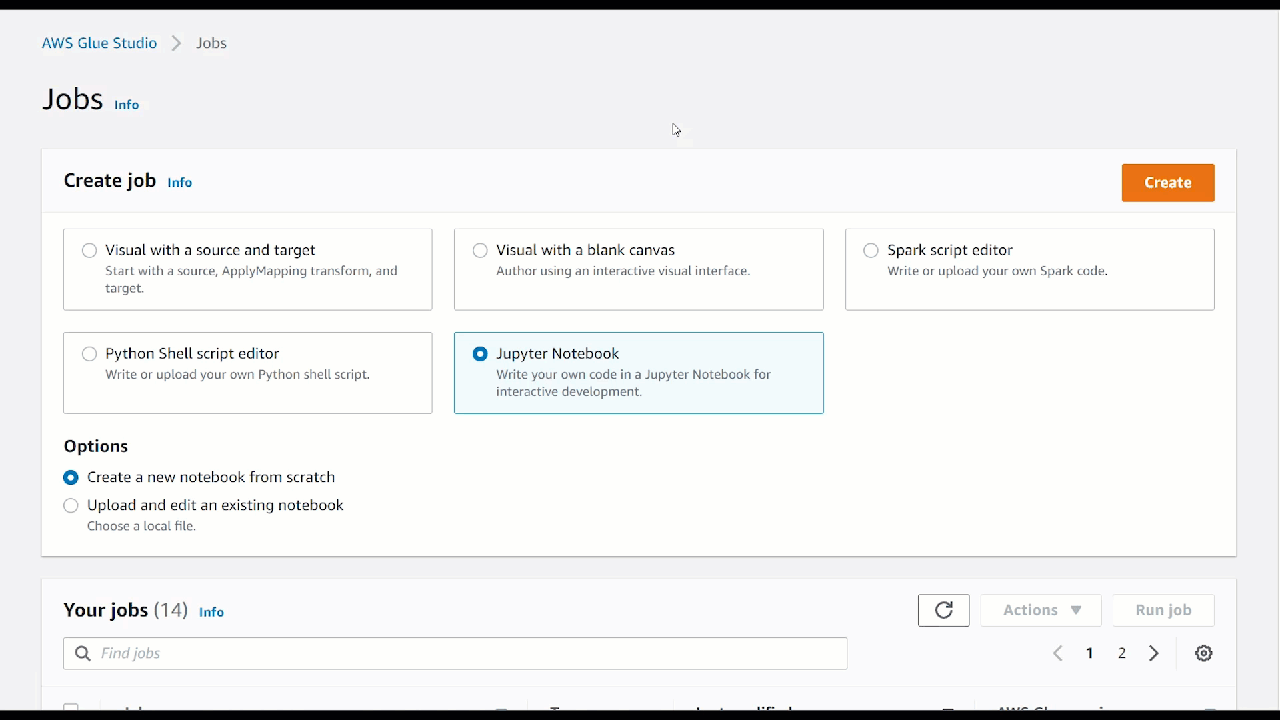Viewport: 1280px width, 720px height.
Task: Select the Jupyter Notebook radio button
Action: click(x=481, y=354)
